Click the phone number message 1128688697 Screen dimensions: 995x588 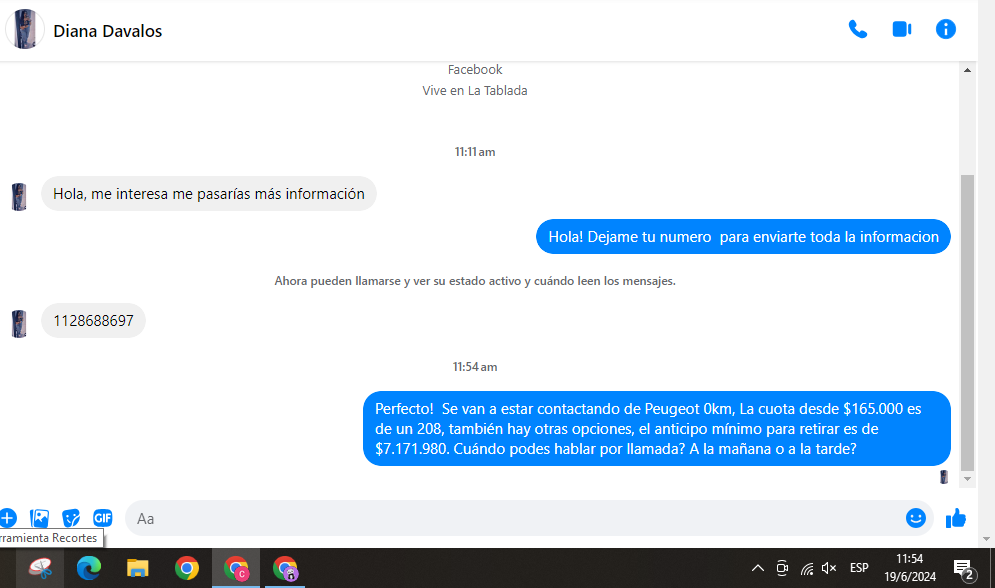tap(93, 321)
